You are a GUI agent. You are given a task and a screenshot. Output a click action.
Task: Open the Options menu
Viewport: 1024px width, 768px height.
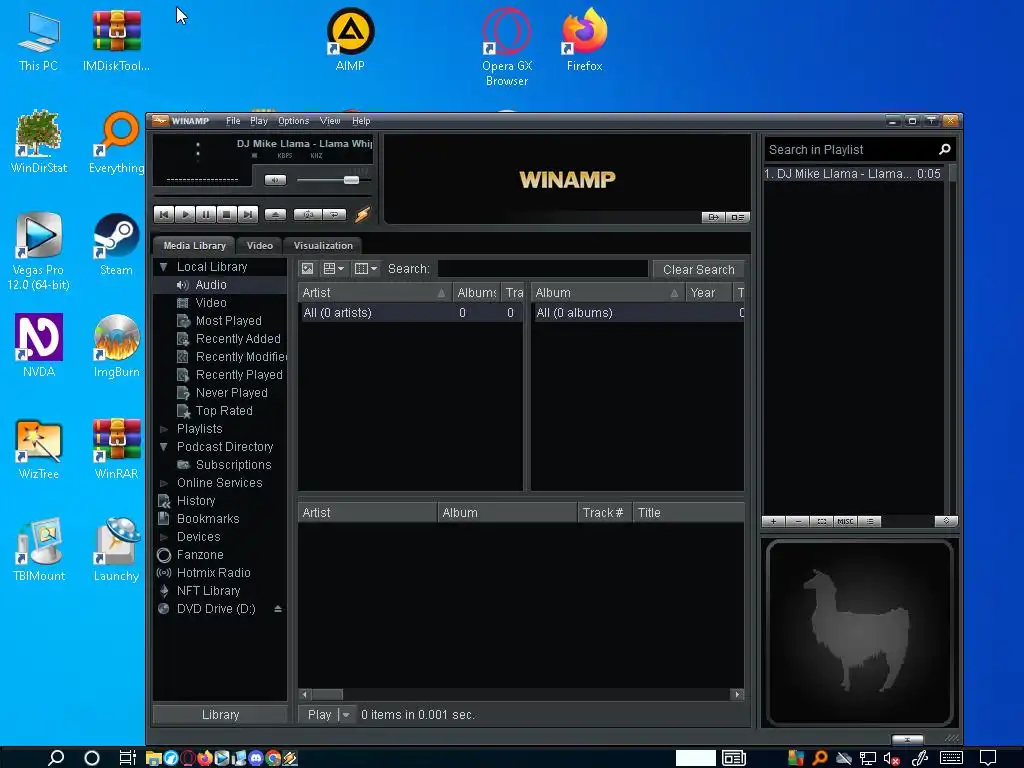pyautogui.click(x=293, y=121)
